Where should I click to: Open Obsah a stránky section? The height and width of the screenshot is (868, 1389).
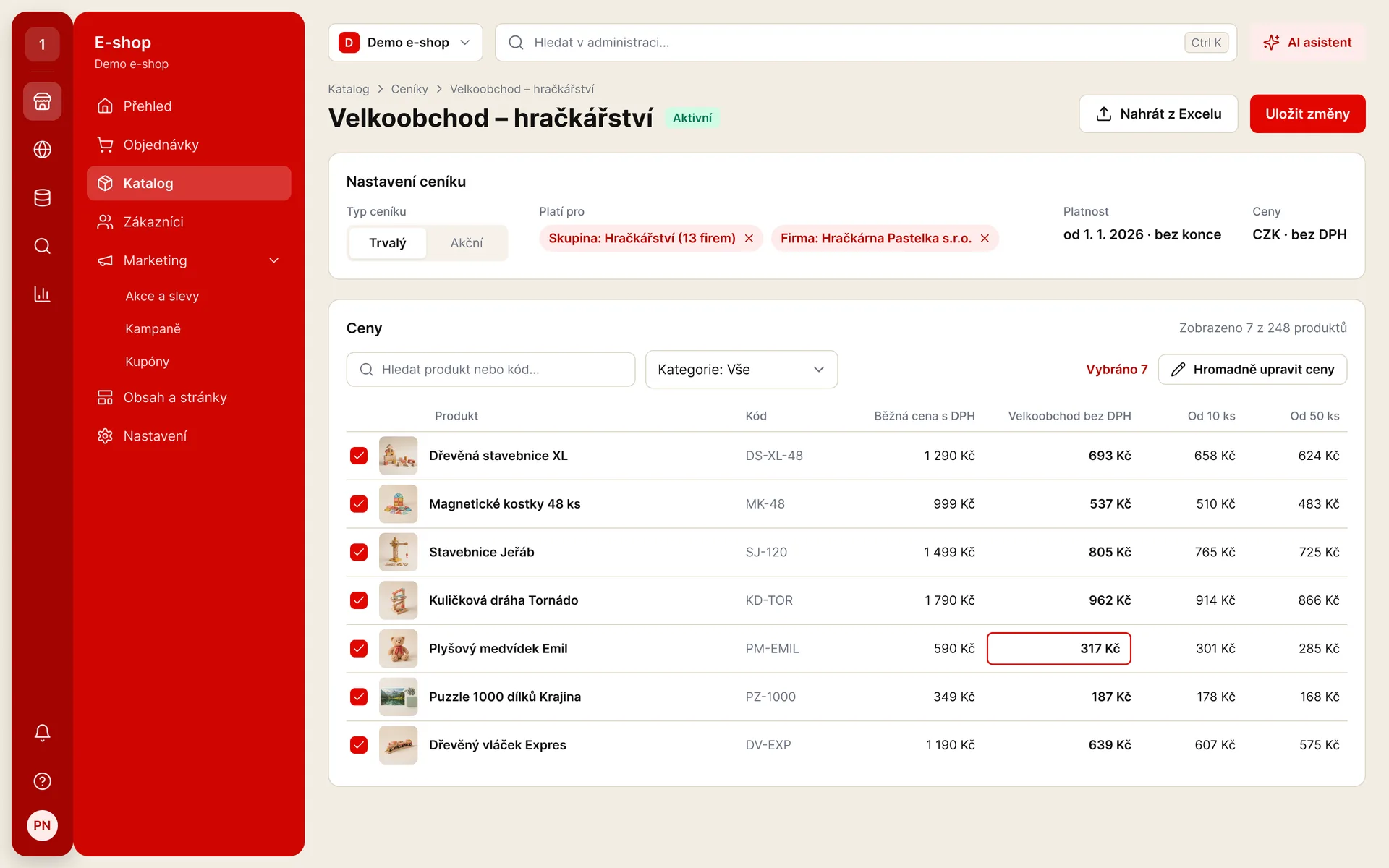pos(189,398)
